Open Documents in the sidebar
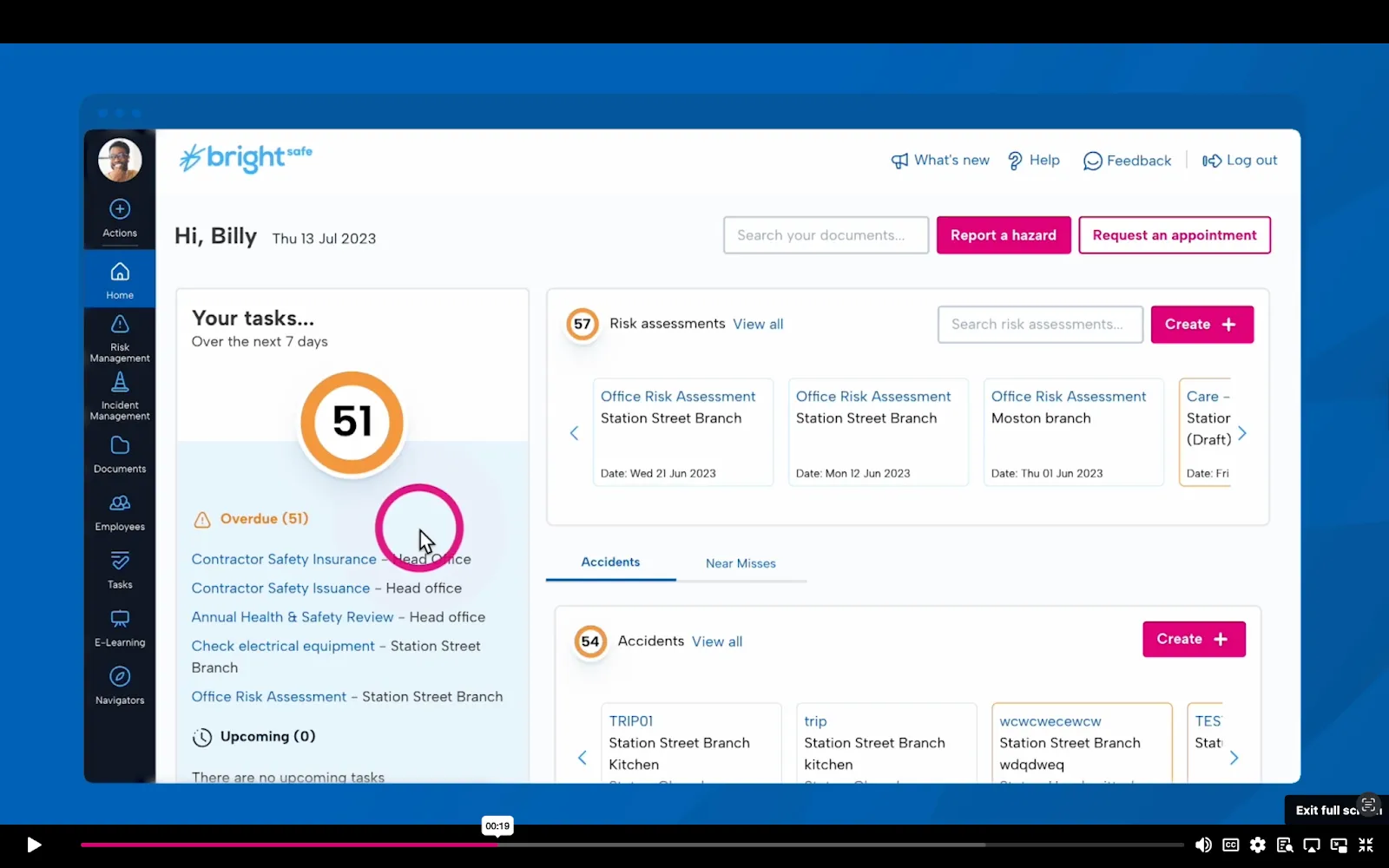This screenshot has height=868, width=1389. tap(120, 454)
